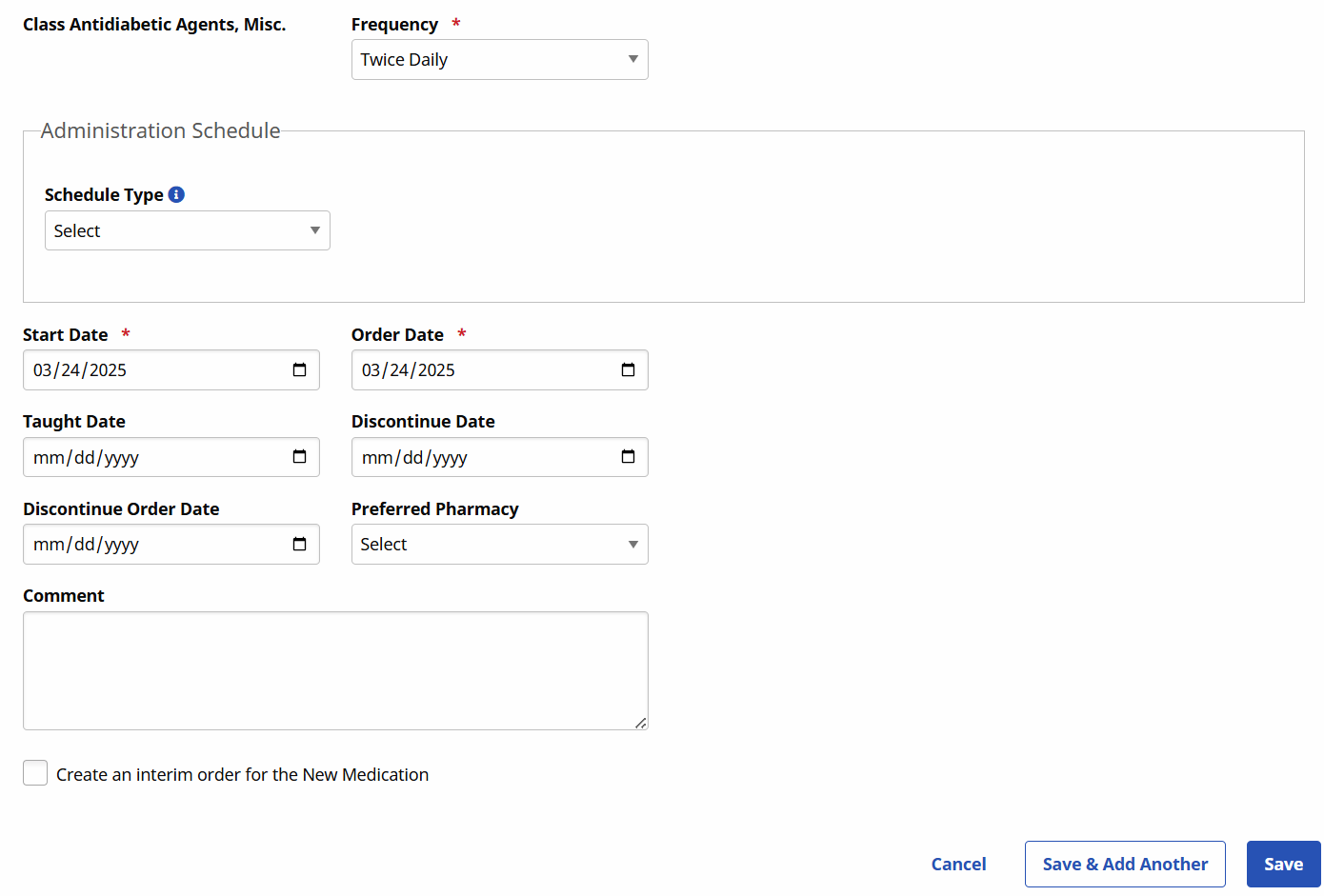Choose Save & Add Another
This screenshot has height=896, width=1324.
[x=1125, y=864]
